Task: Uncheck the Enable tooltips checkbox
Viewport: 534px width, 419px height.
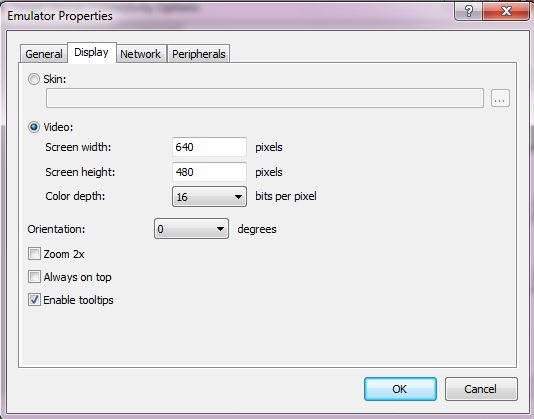Action: [x=34, y=300]
